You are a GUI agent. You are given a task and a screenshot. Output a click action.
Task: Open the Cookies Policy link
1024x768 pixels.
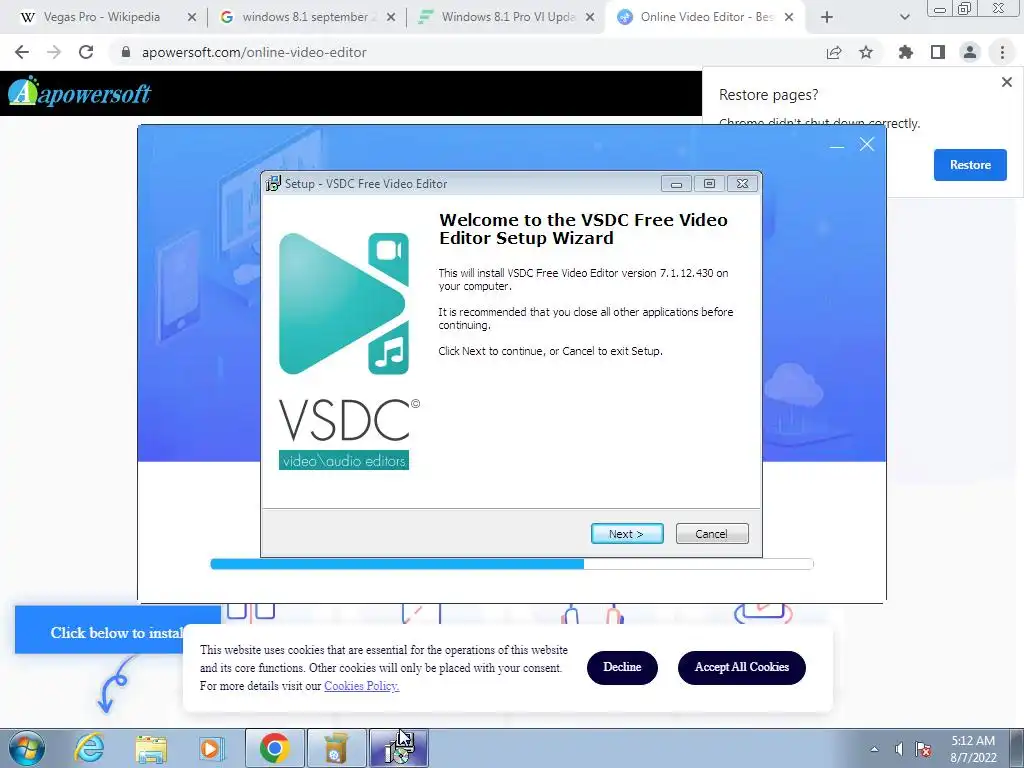[361, 686]
